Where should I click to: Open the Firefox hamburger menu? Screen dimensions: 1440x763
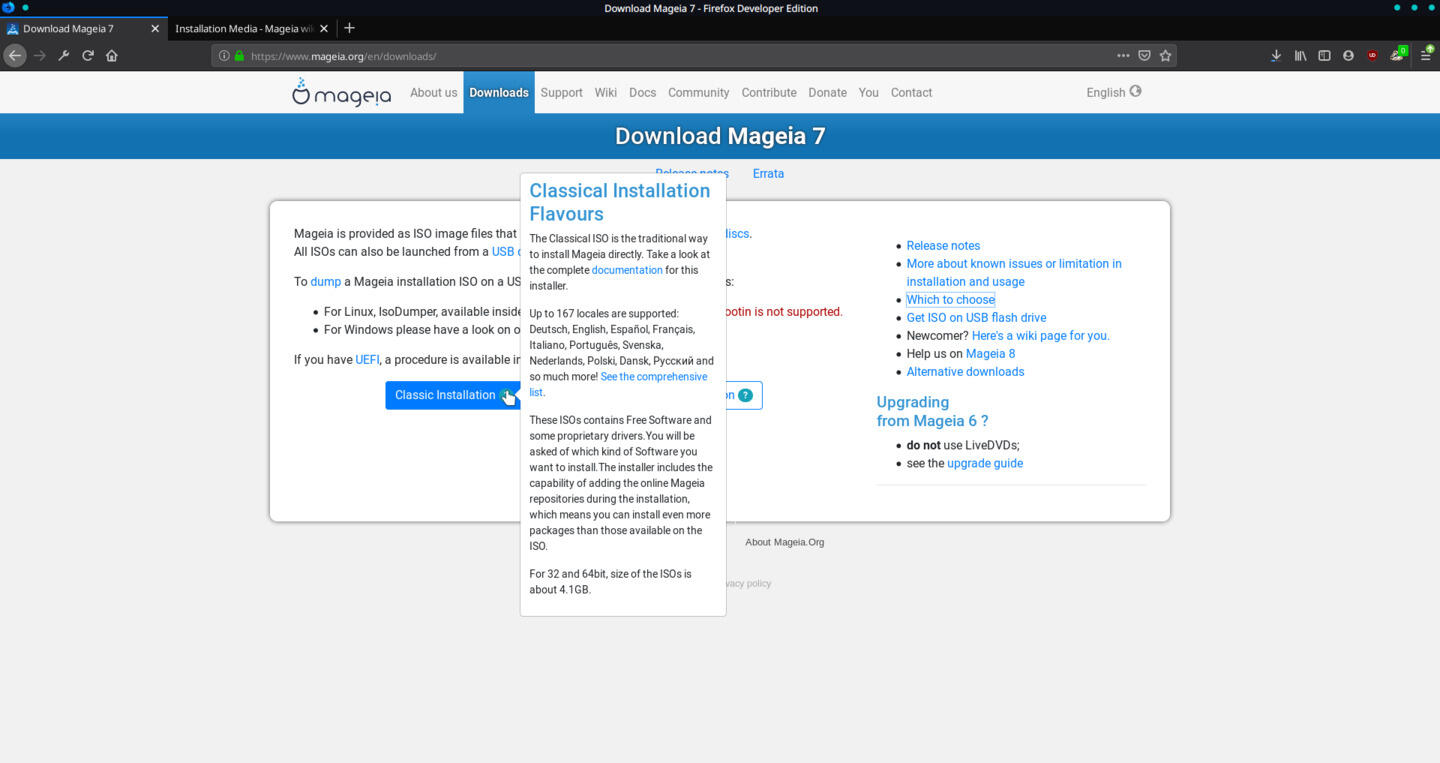(1426, 56)
